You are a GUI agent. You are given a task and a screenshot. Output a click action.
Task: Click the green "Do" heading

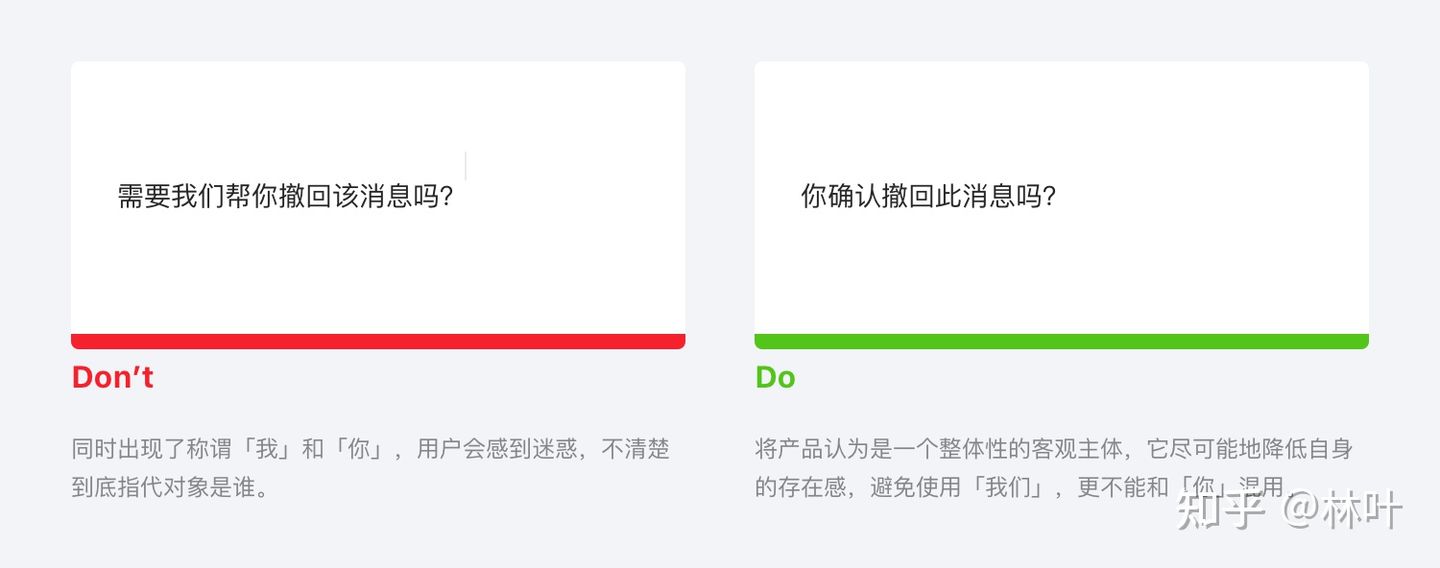point(775,377)
